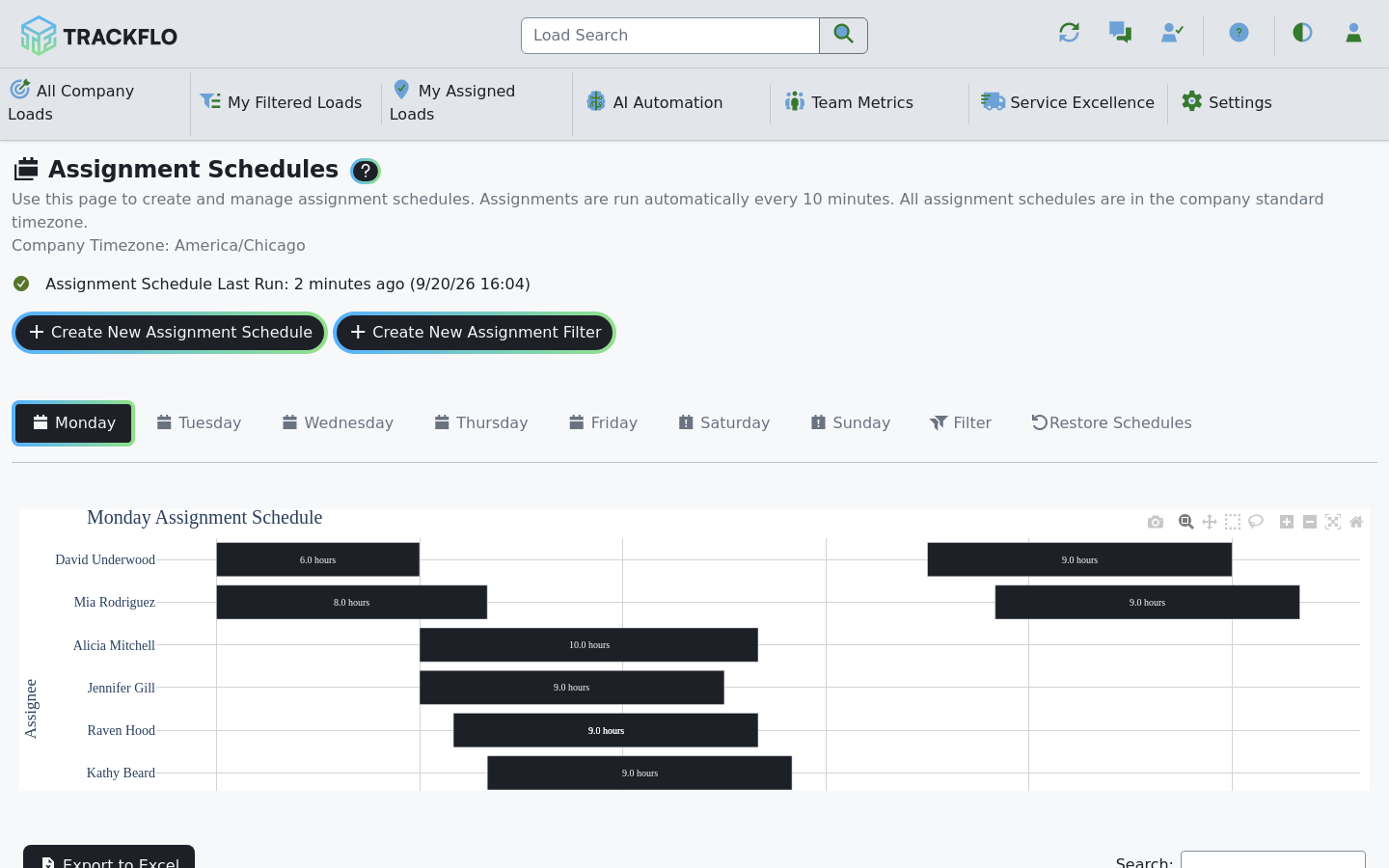Screen dimensions: 1389x868
Task: Open the user profile icon
Action: point(1353,33)
